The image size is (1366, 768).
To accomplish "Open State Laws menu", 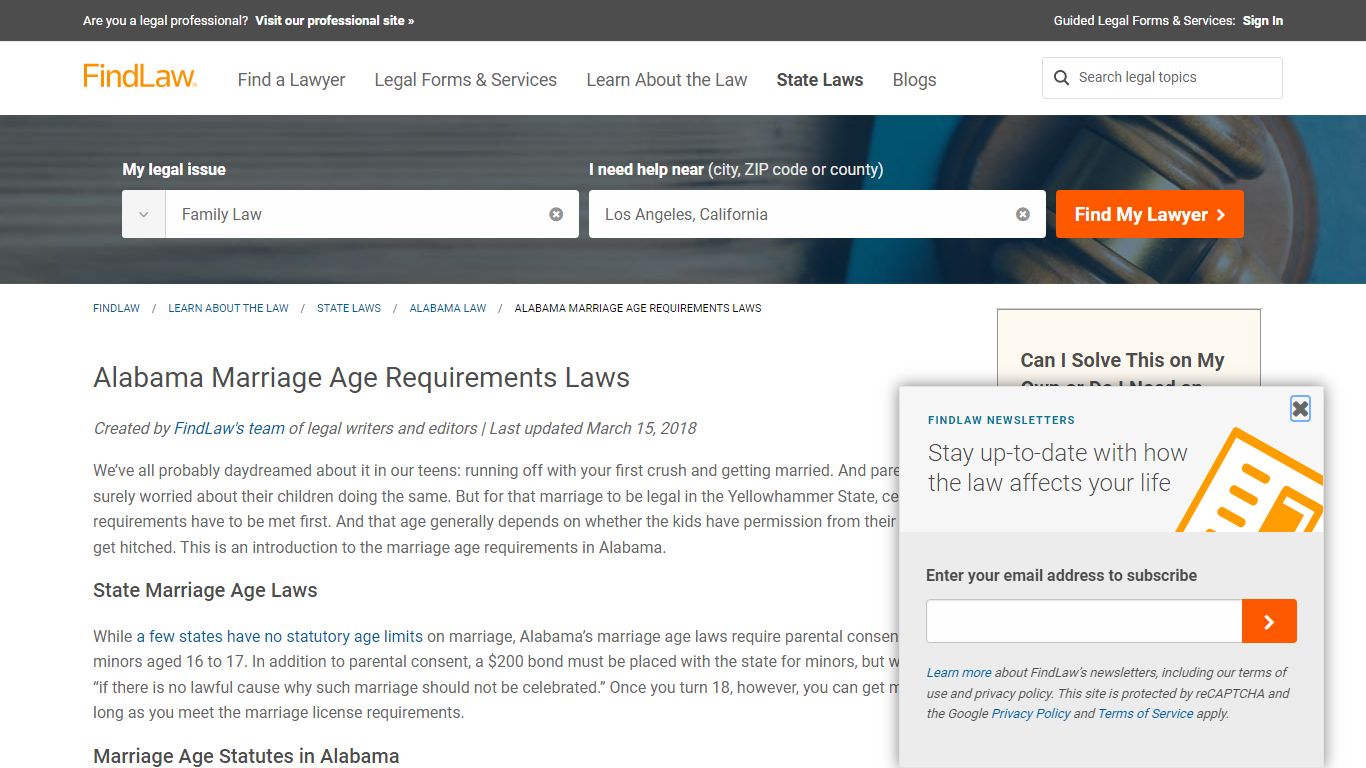I will pyautogui.click(x=820, y=80).
